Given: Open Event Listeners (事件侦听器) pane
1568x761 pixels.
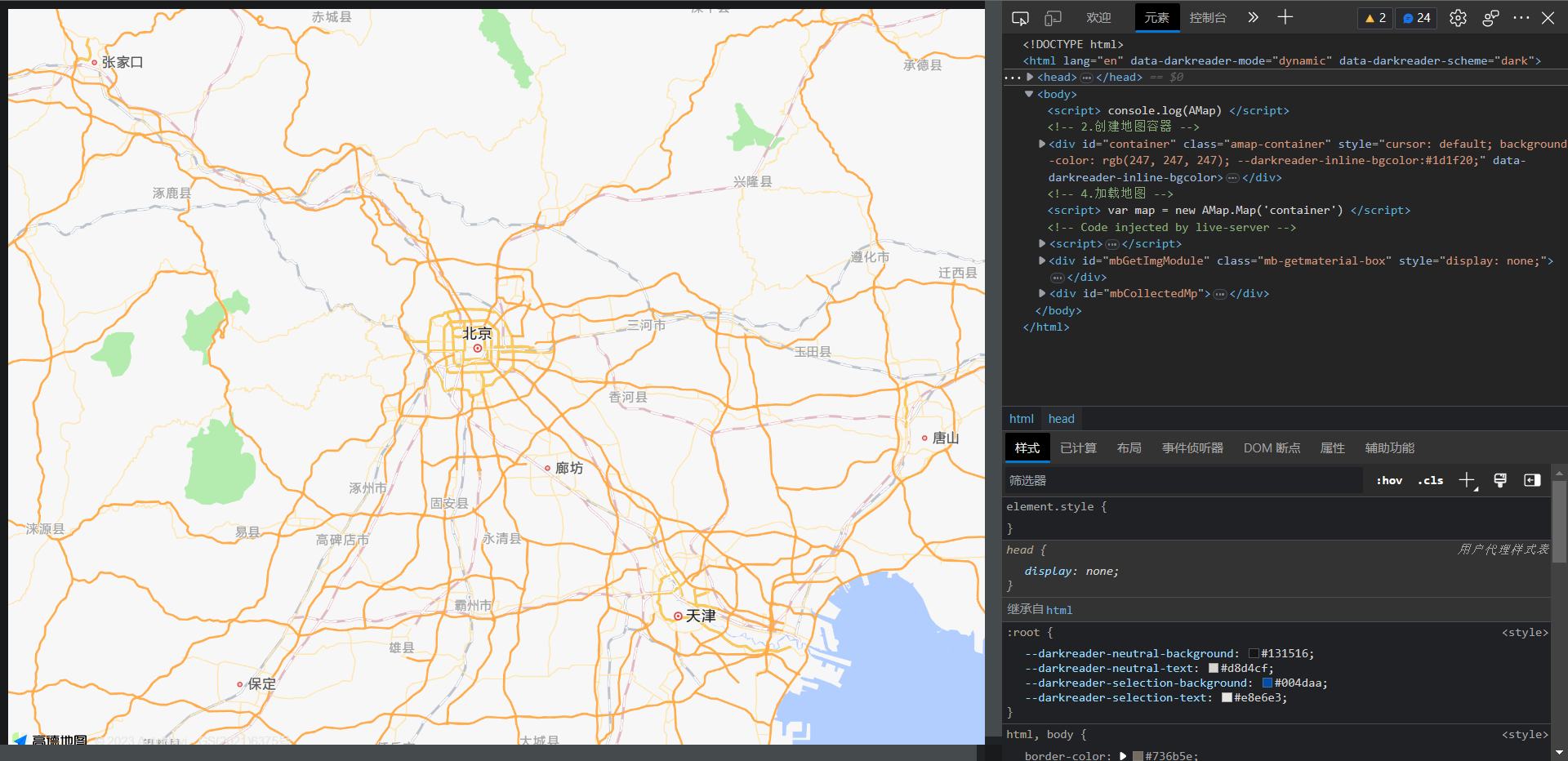Looking at the screenshot, I should click(x=1192, y=448).
